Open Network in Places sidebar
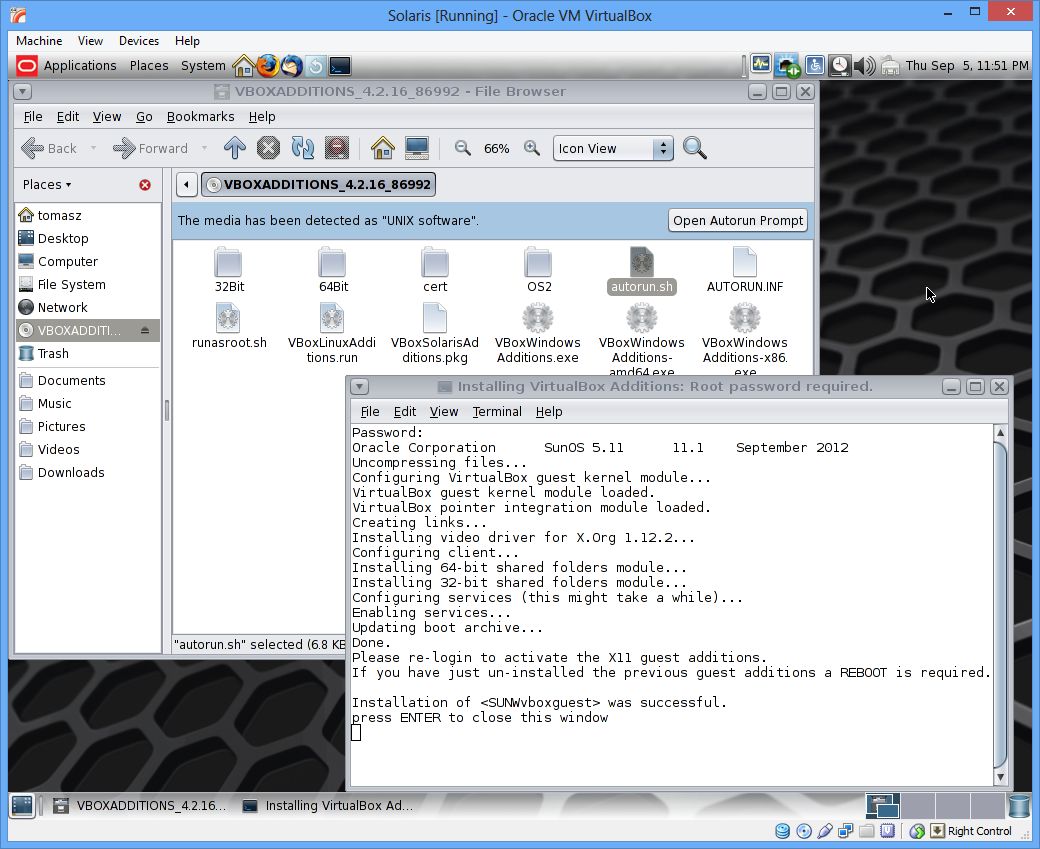1040x849 pixels. [x=62, y=308]
